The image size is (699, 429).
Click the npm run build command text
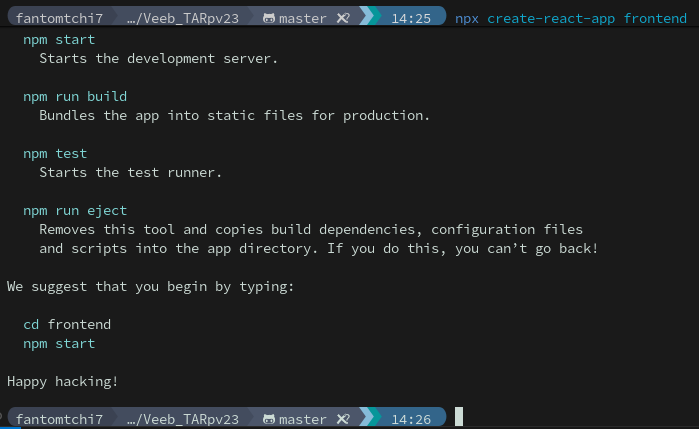[75, 96]
